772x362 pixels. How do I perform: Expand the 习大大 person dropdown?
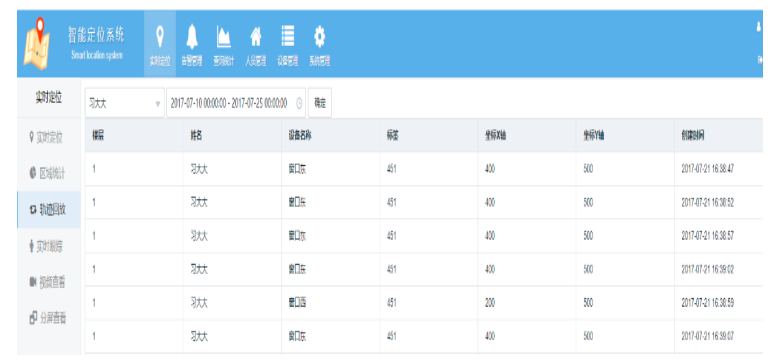pos(125,103)
